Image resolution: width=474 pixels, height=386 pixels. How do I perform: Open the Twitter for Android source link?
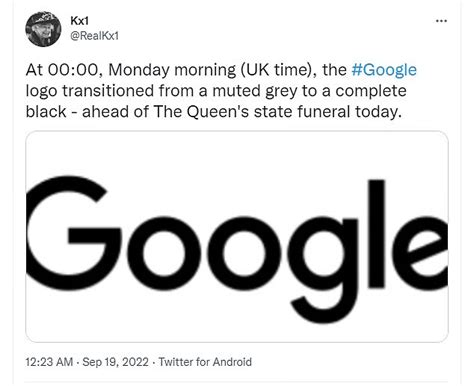(x=205, y=362)
